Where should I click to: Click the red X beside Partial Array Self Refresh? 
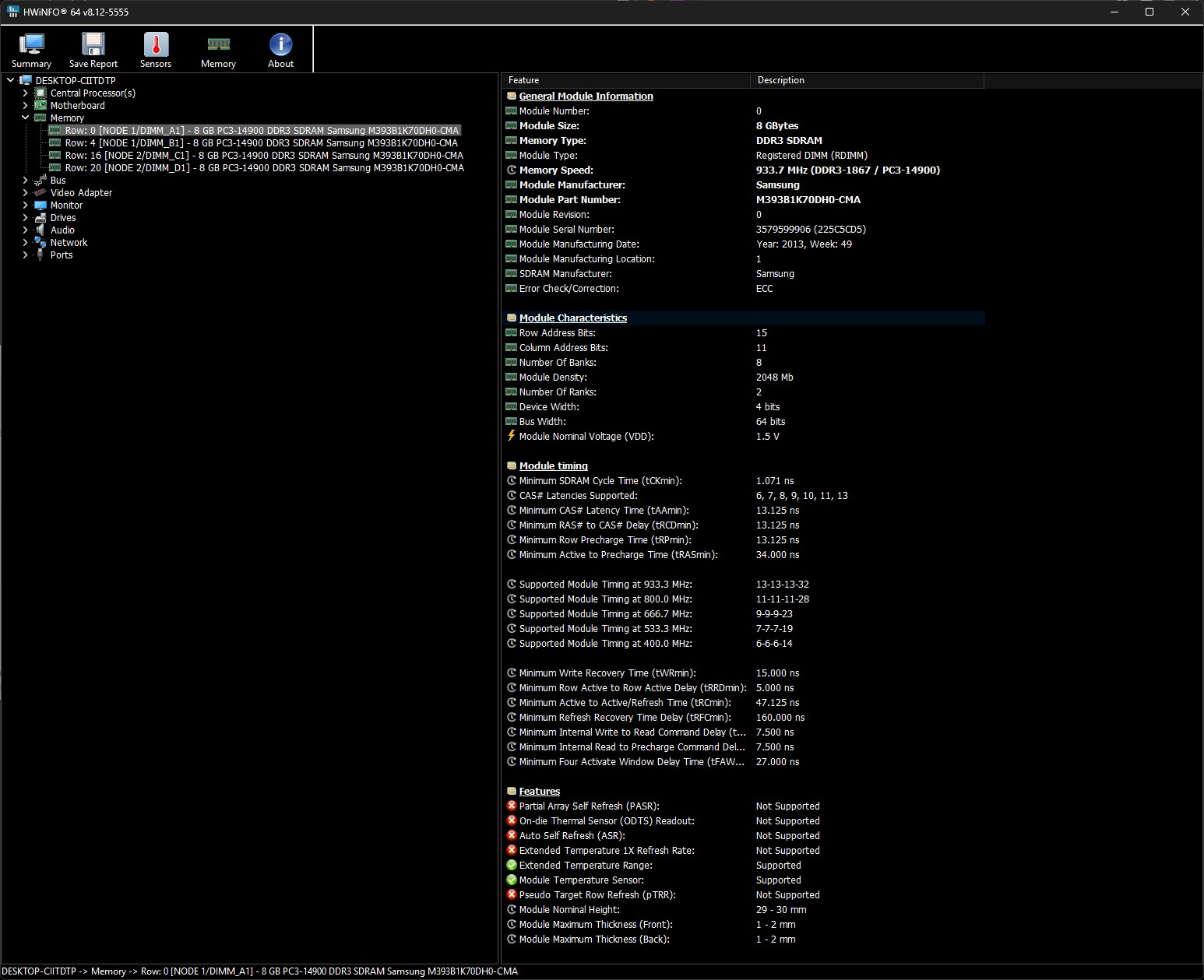click(x=512, y=806)
